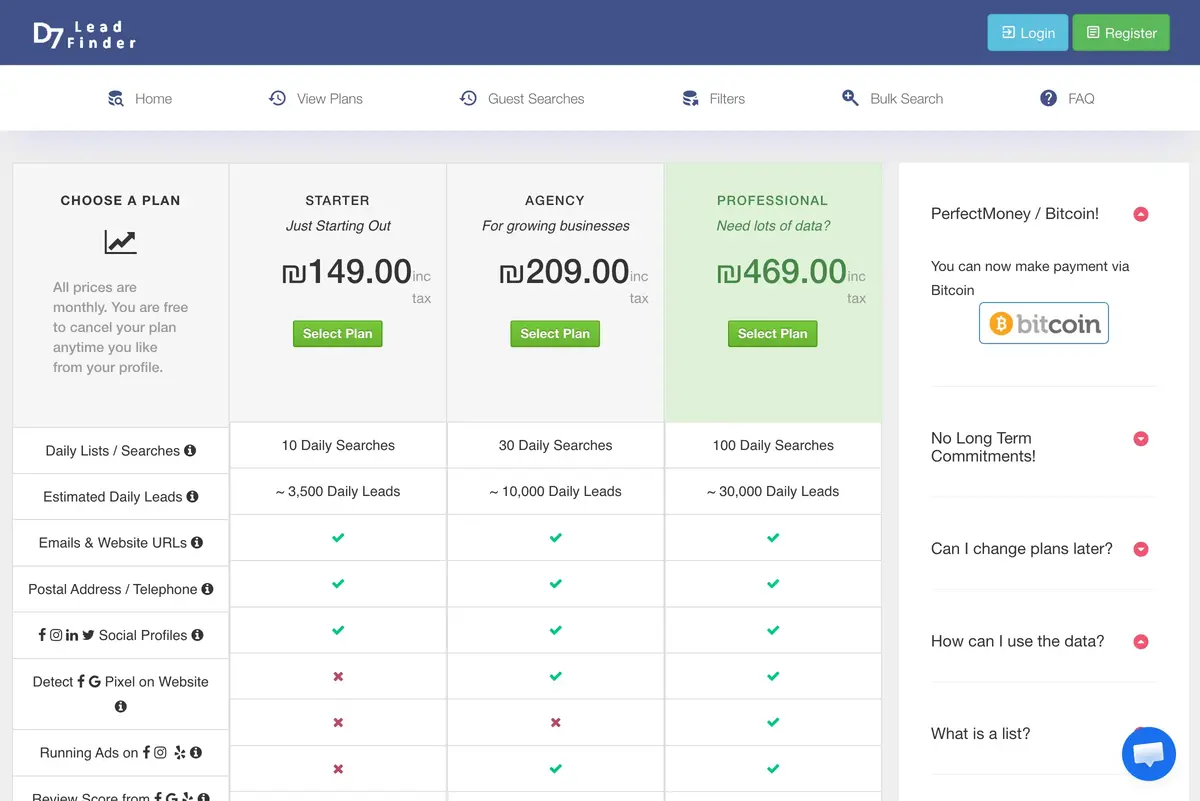Select Plan for the Starter tier

coord(338,334)
